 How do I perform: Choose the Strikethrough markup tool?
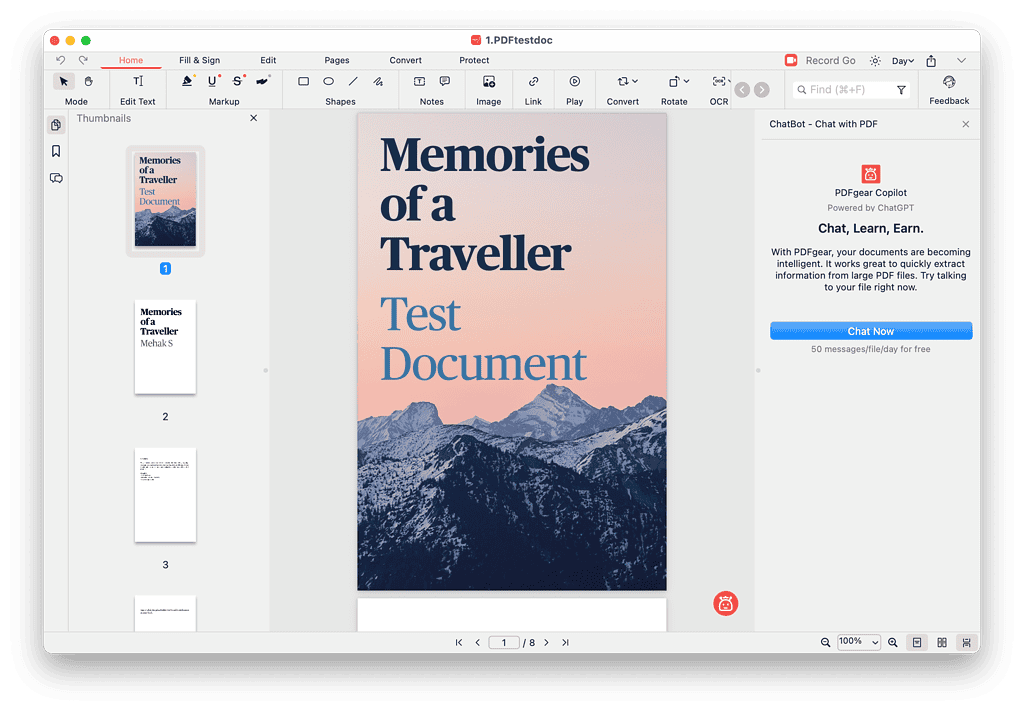click(x=238, y=81)
